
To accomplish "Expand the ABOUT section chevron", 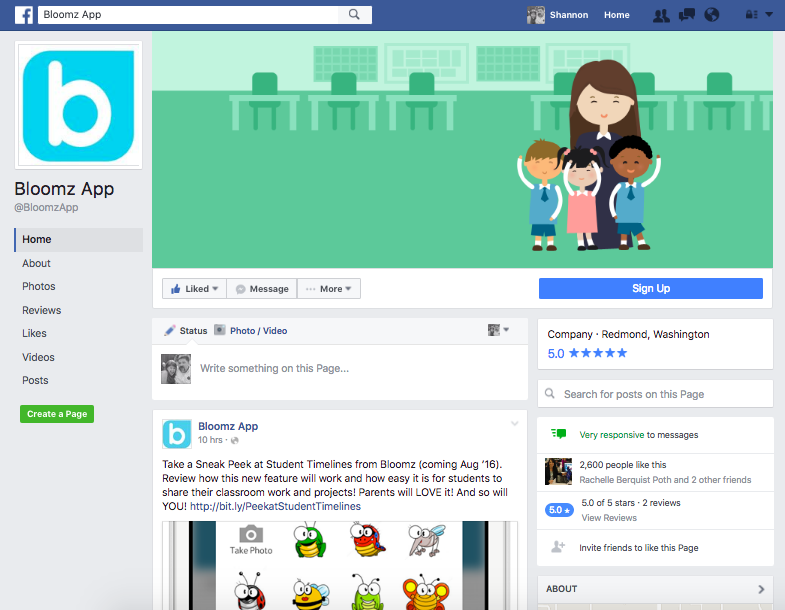I will 761,589.
